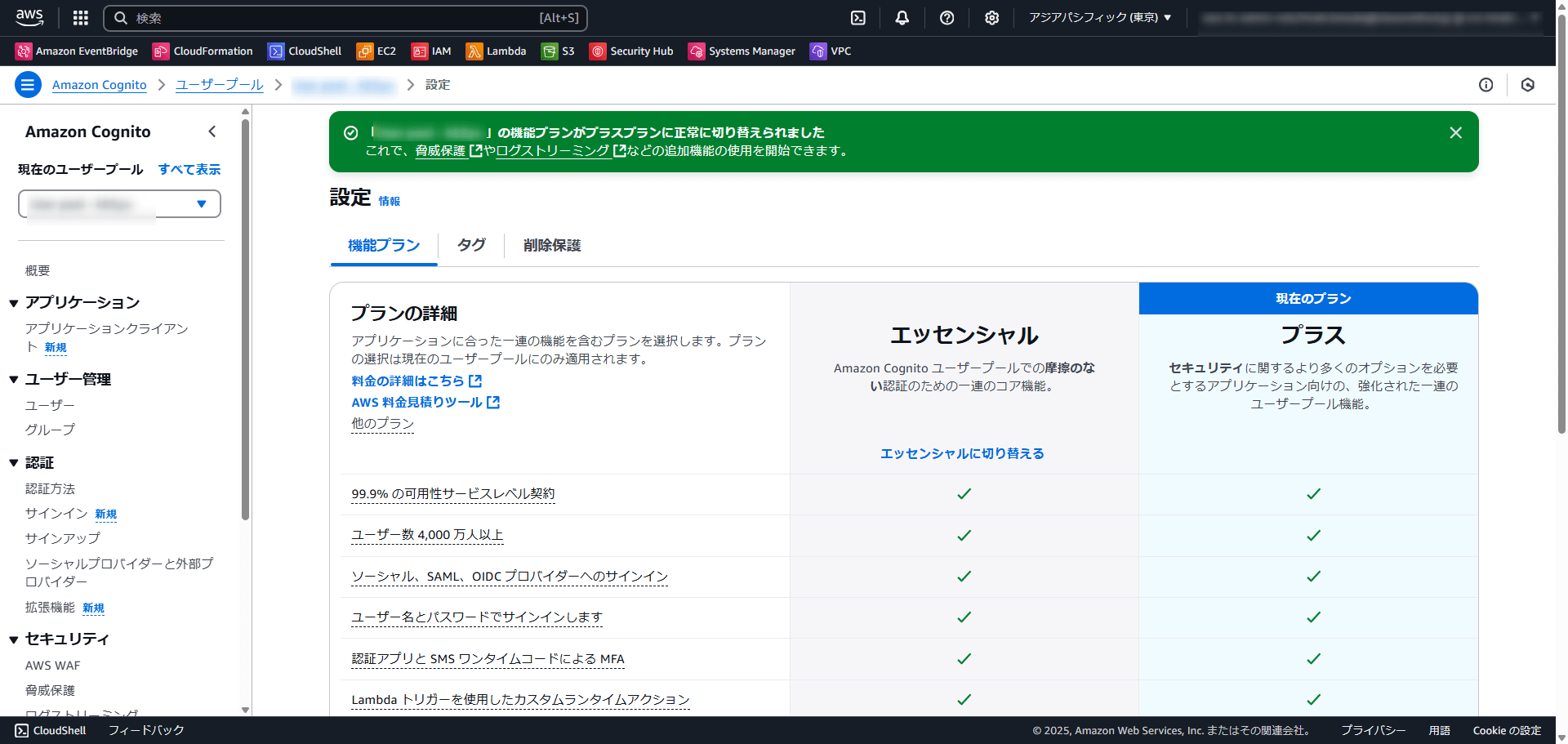Click the search magnifier icon
Image resolution: width=1568 pixels, height=744 pixels.
pos(121,18)
